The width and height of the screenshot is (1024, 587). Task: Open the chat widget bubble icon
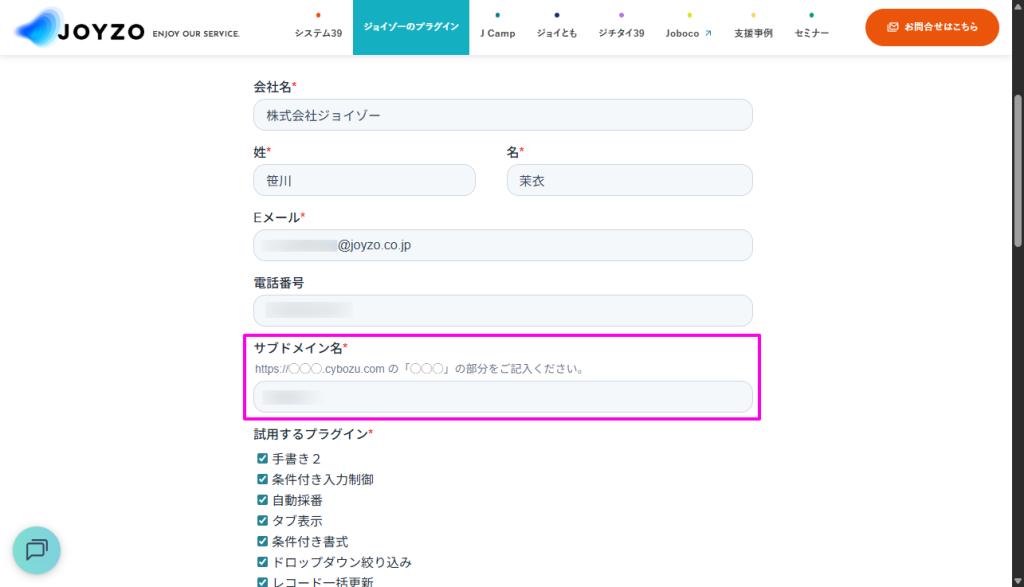click(37, 549)
